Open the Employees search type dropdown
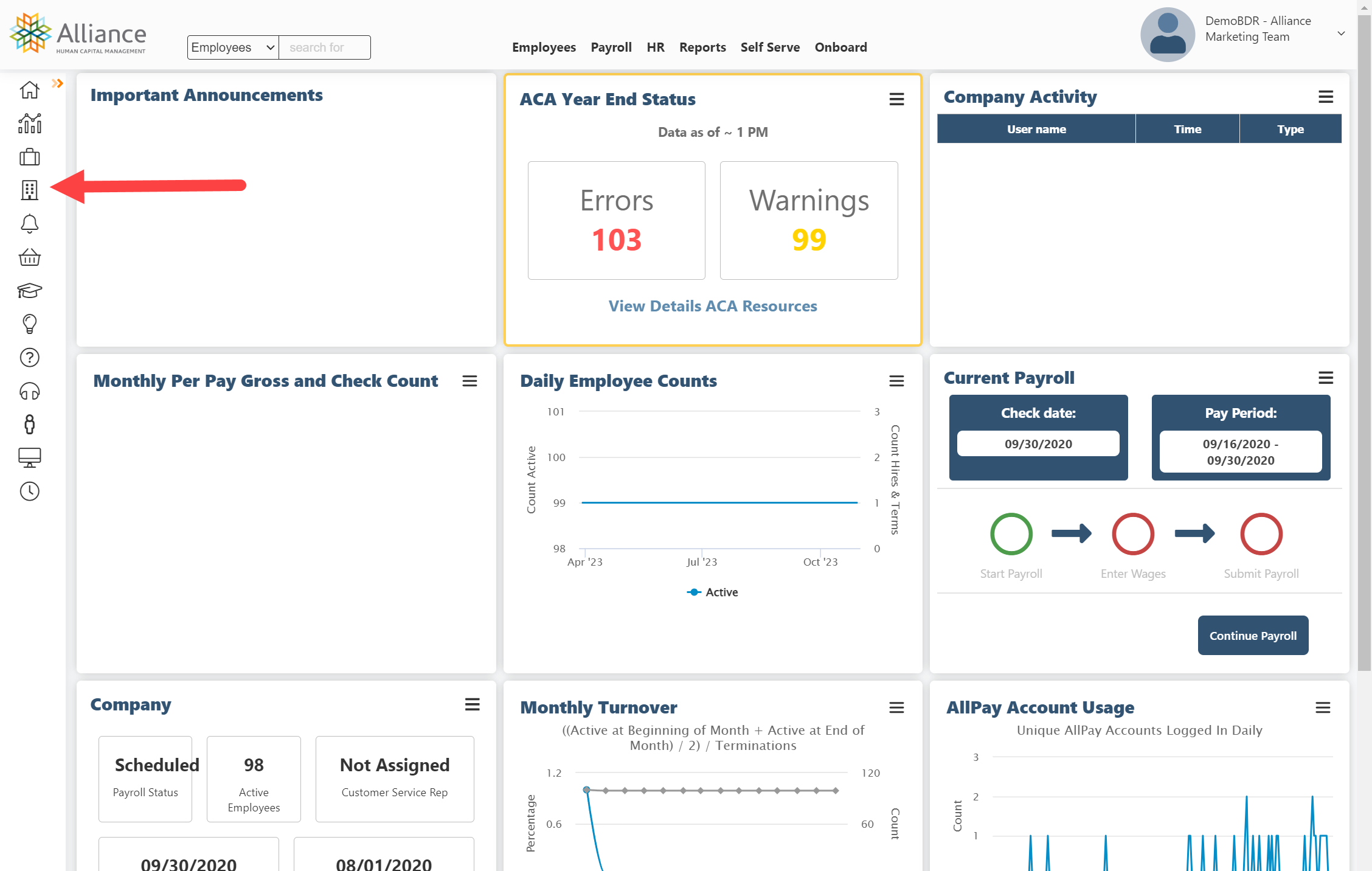 (233, 47)
